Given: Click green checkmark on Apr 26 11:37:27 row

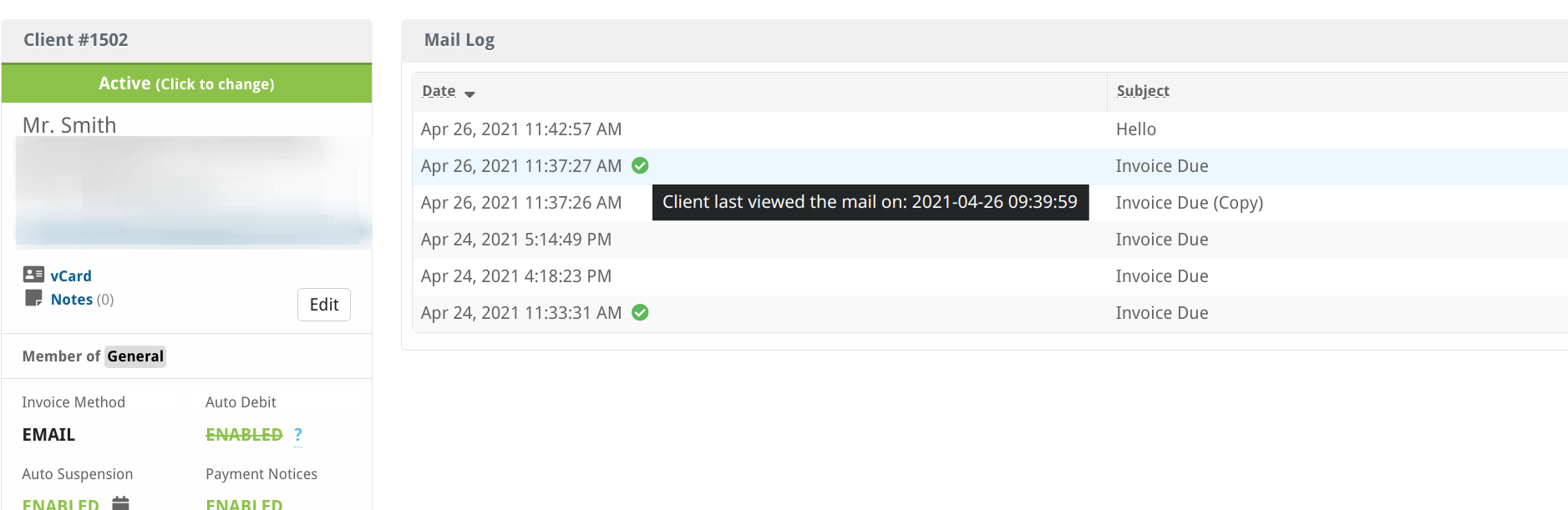Looking at the screenshot, I should [640, 165].
